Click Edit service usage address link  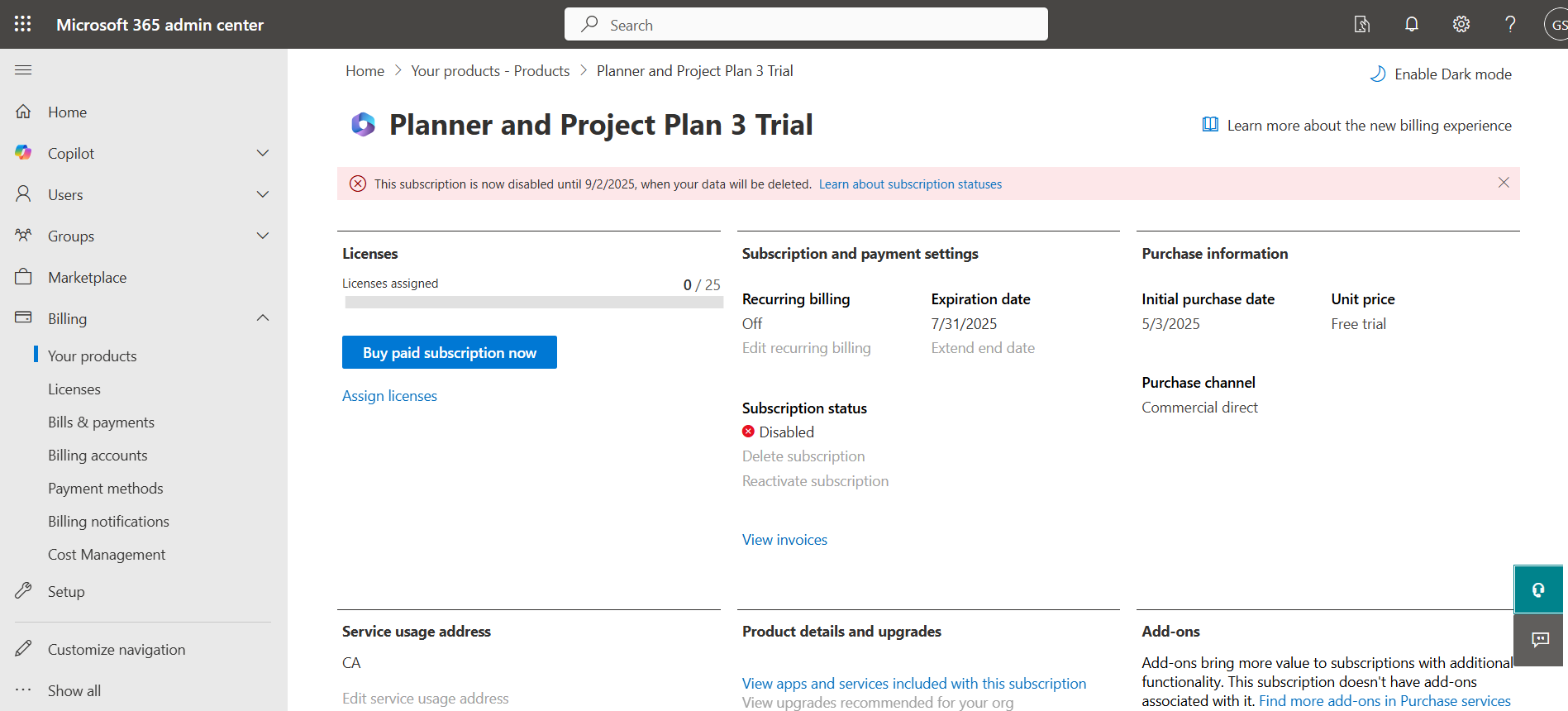(426, 699)
